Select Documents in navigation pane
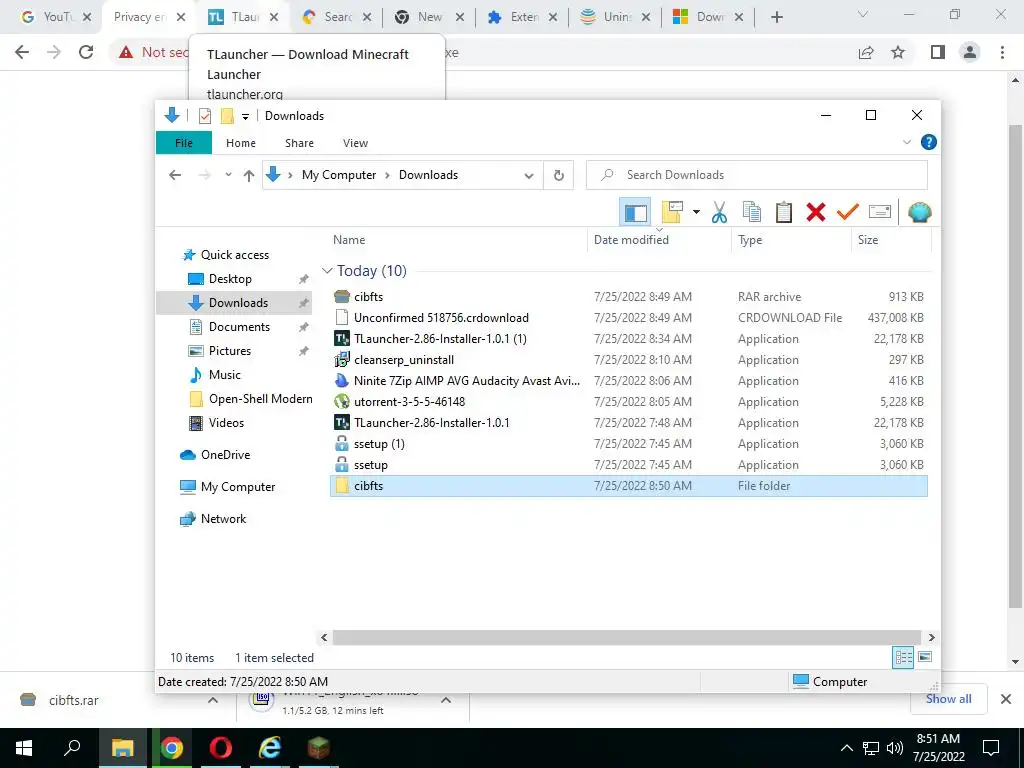1024x768 pixels. [x=238, y=327]
